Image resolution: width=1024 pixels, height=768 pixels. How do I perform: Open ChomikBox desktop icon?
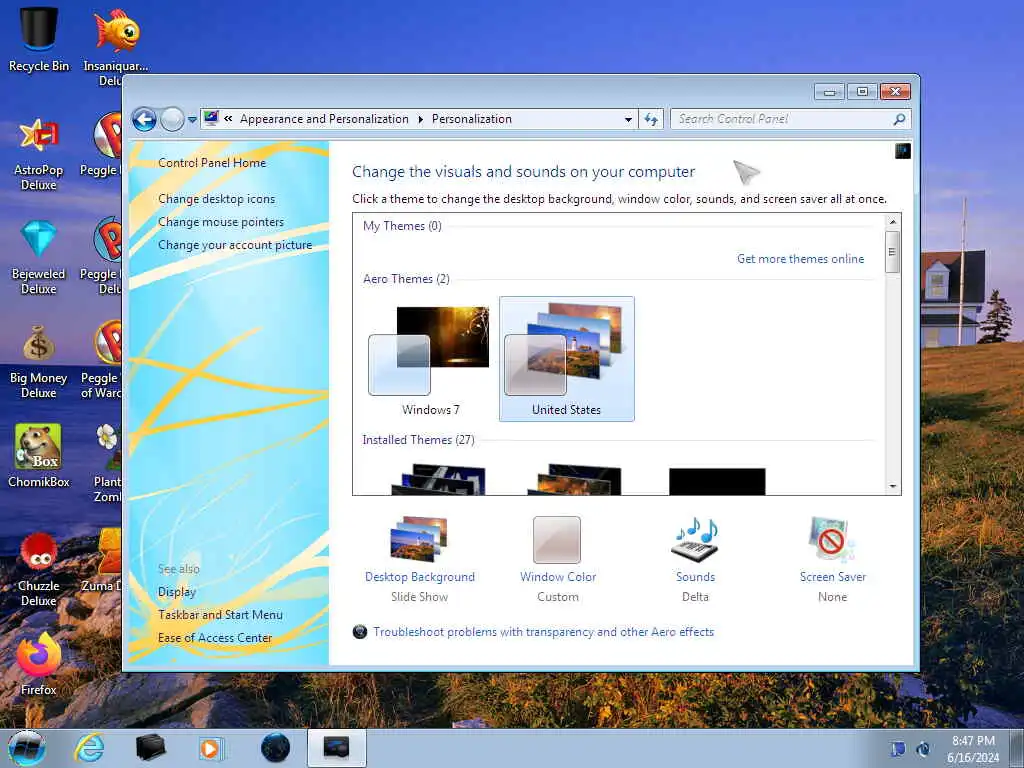(39, 456)
